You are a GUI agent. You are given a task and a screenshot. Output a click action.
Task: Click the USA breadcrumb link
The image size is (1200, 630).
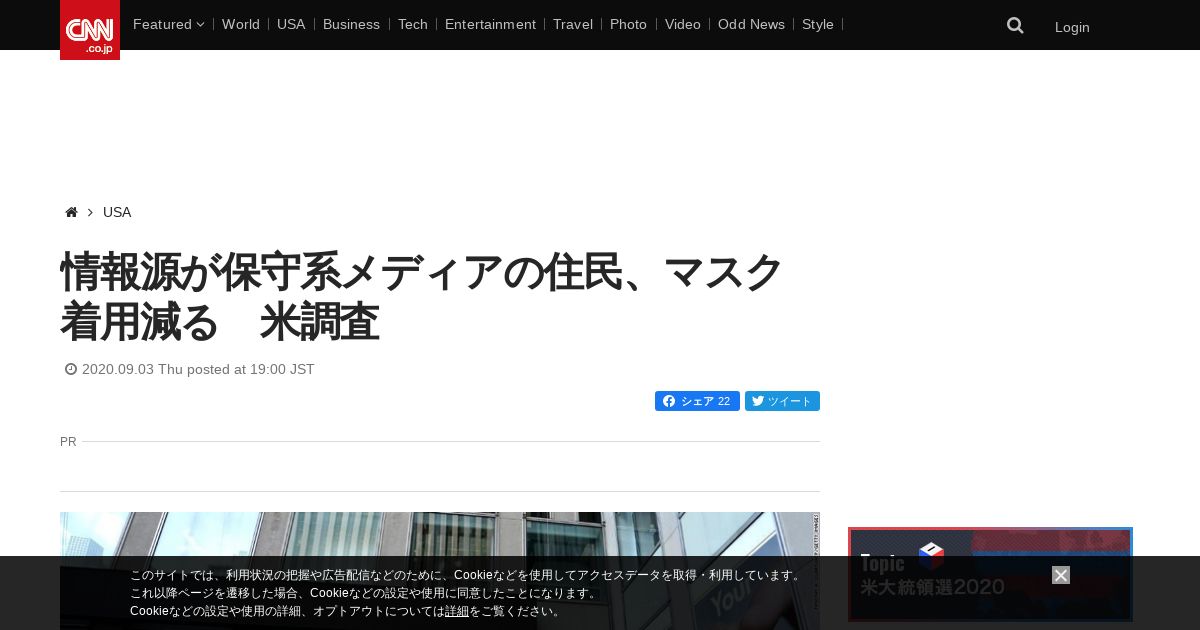117,212
